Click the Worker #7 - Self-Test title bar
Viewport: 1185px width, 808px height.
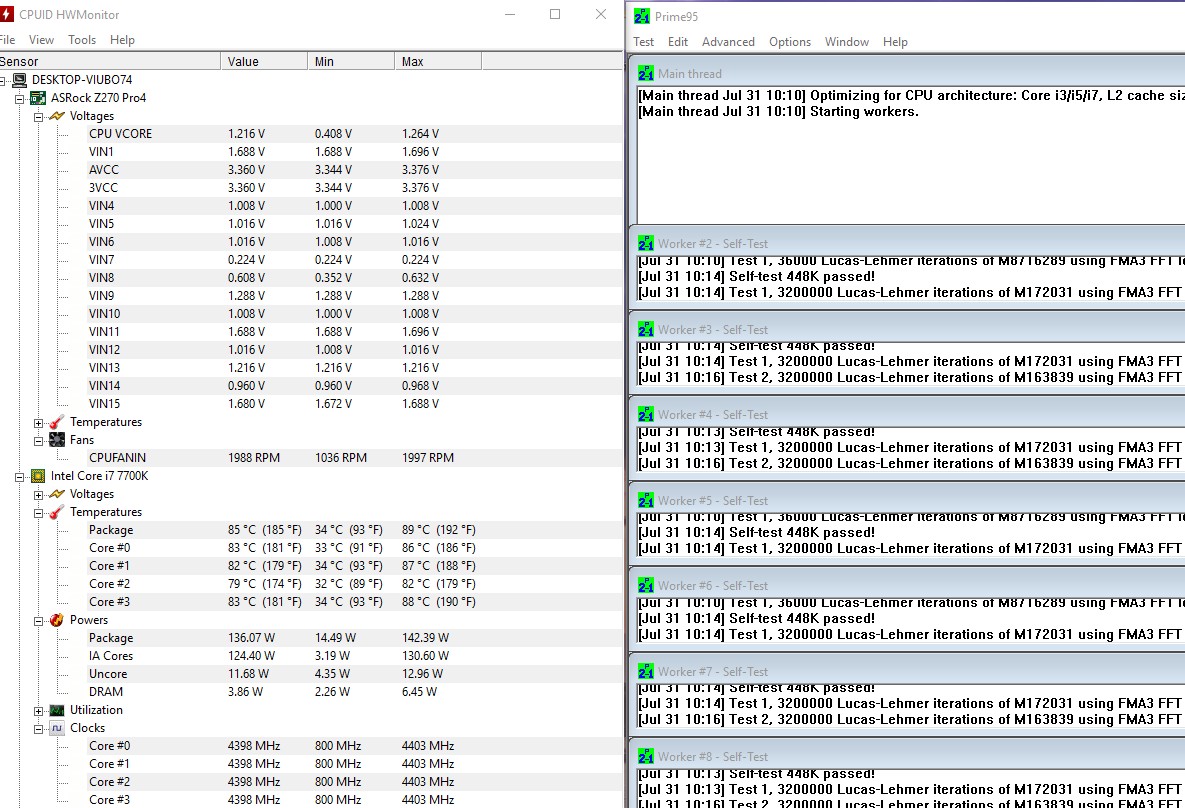coord(909,671)
